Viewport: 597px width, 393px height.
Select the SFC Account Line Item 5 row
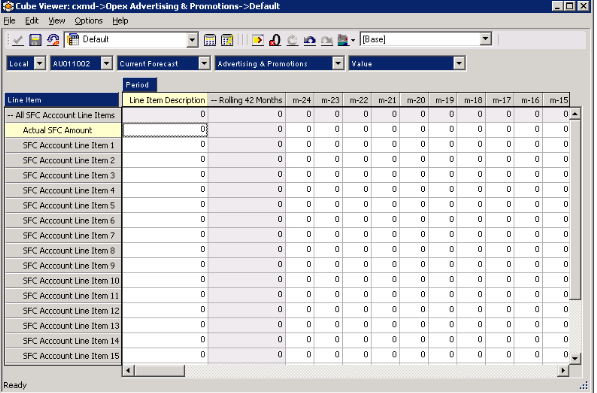63,205
